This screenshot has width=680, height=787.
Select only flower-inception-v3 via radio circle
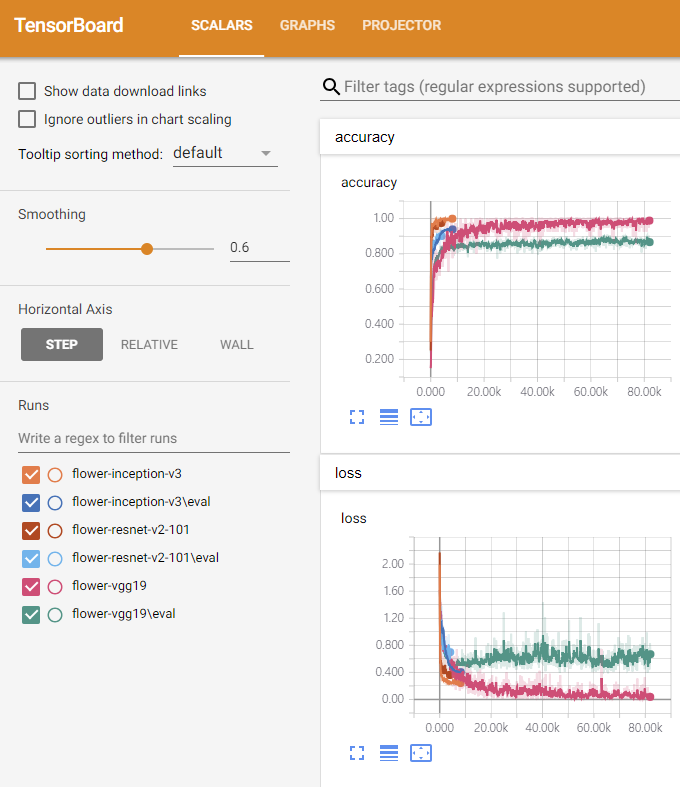click(55, 475)
